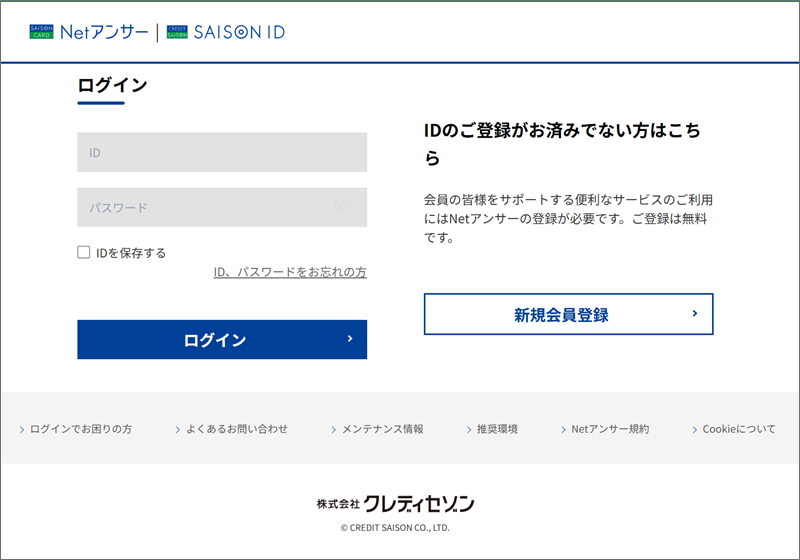Open Cookieについて footer link
Image resolution: width=800 pixels, height=560 pixels.
[x=734, y=429]
